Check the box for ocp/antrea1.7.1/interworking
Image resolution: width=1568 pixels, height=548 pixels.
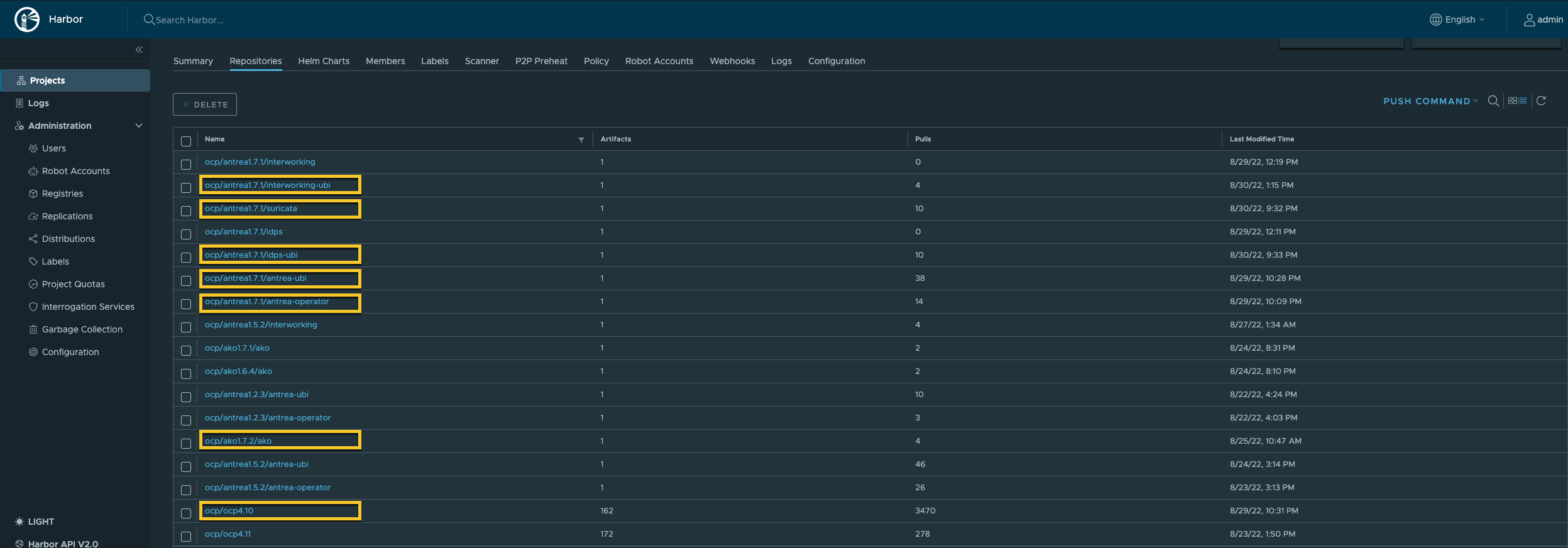[x=186, y=164]
